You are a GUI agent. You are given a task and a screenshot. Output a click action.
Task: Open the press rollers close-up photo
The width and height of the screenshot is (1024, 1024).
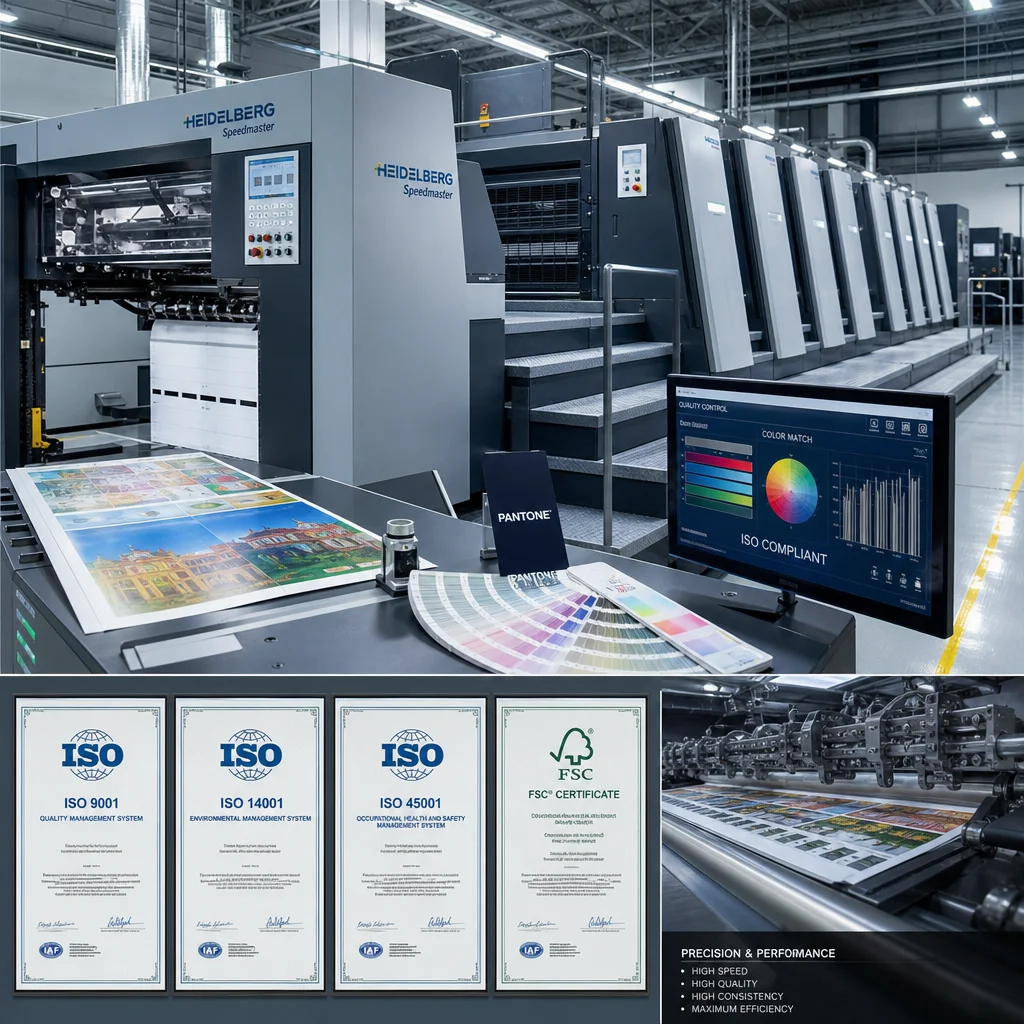(x=842, y=805)
